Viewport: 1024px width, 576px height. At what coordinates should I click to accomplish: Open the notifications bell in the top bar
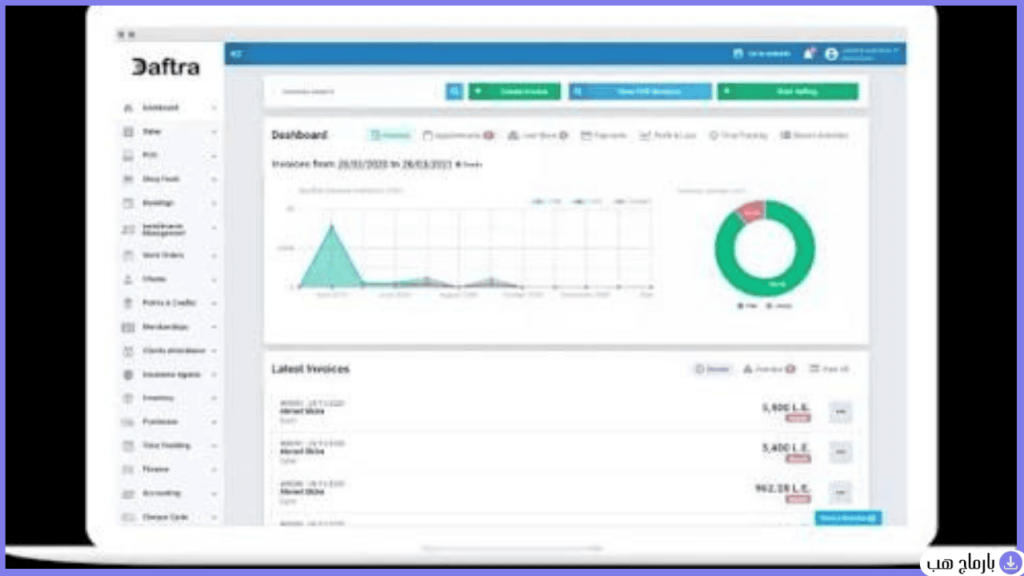click(x=809, y=54)
